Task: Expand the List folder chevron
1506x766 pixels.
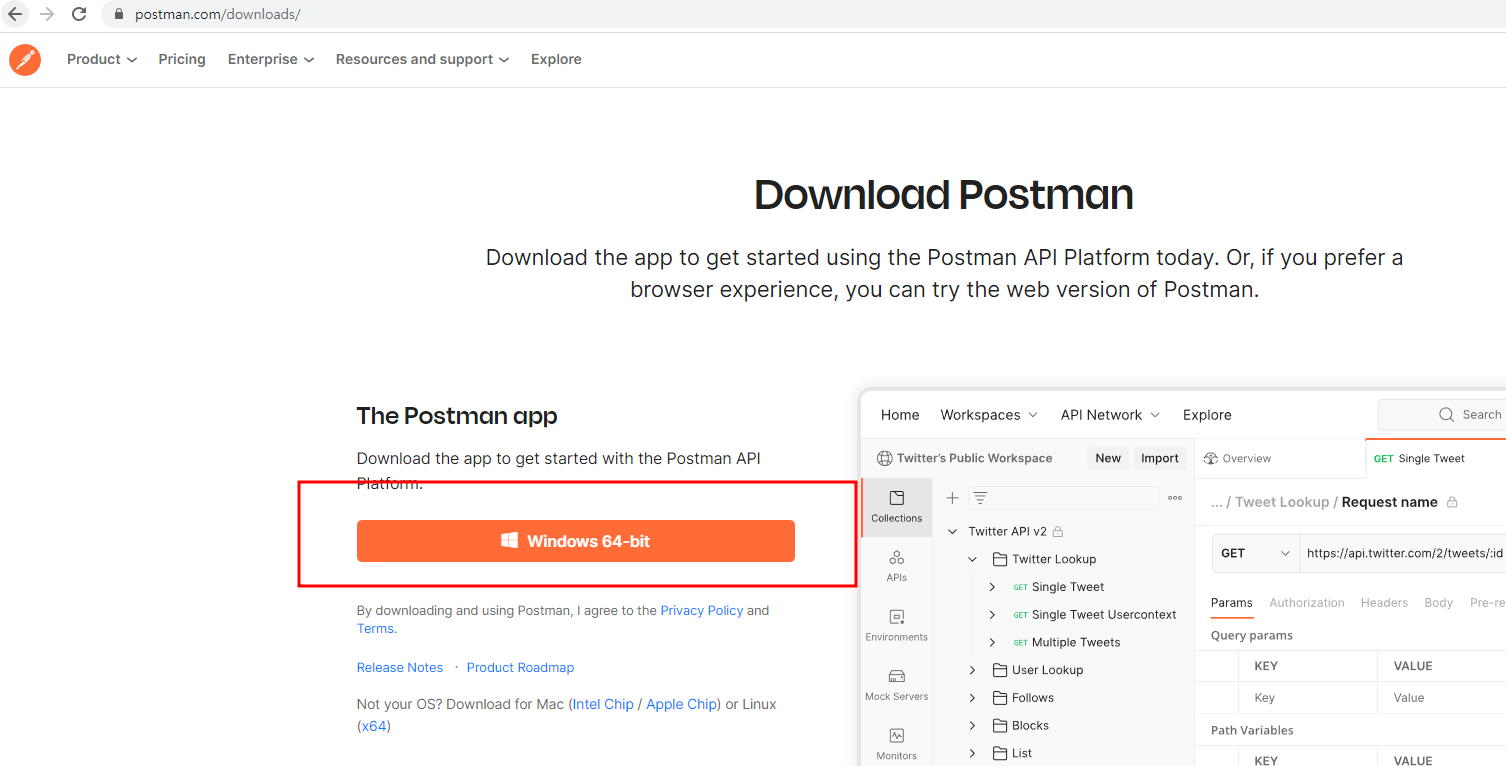Action: pos(972,753)
